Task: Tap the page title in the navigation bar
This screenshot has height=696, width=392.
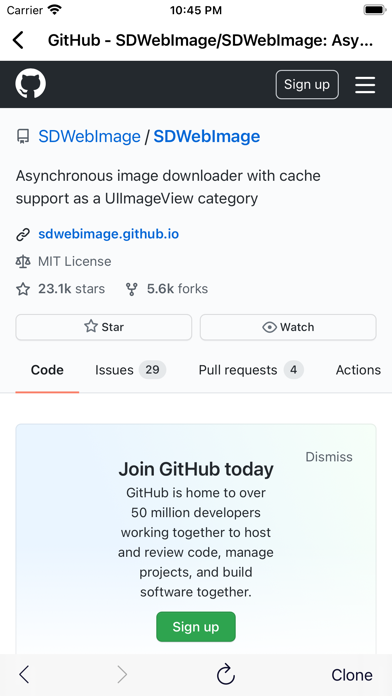Action: [x=210, y=40]
